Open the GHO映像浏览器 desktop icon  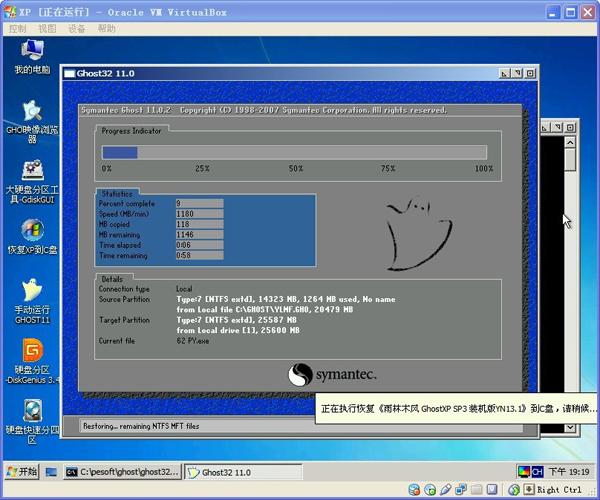(x=32, y=122)
